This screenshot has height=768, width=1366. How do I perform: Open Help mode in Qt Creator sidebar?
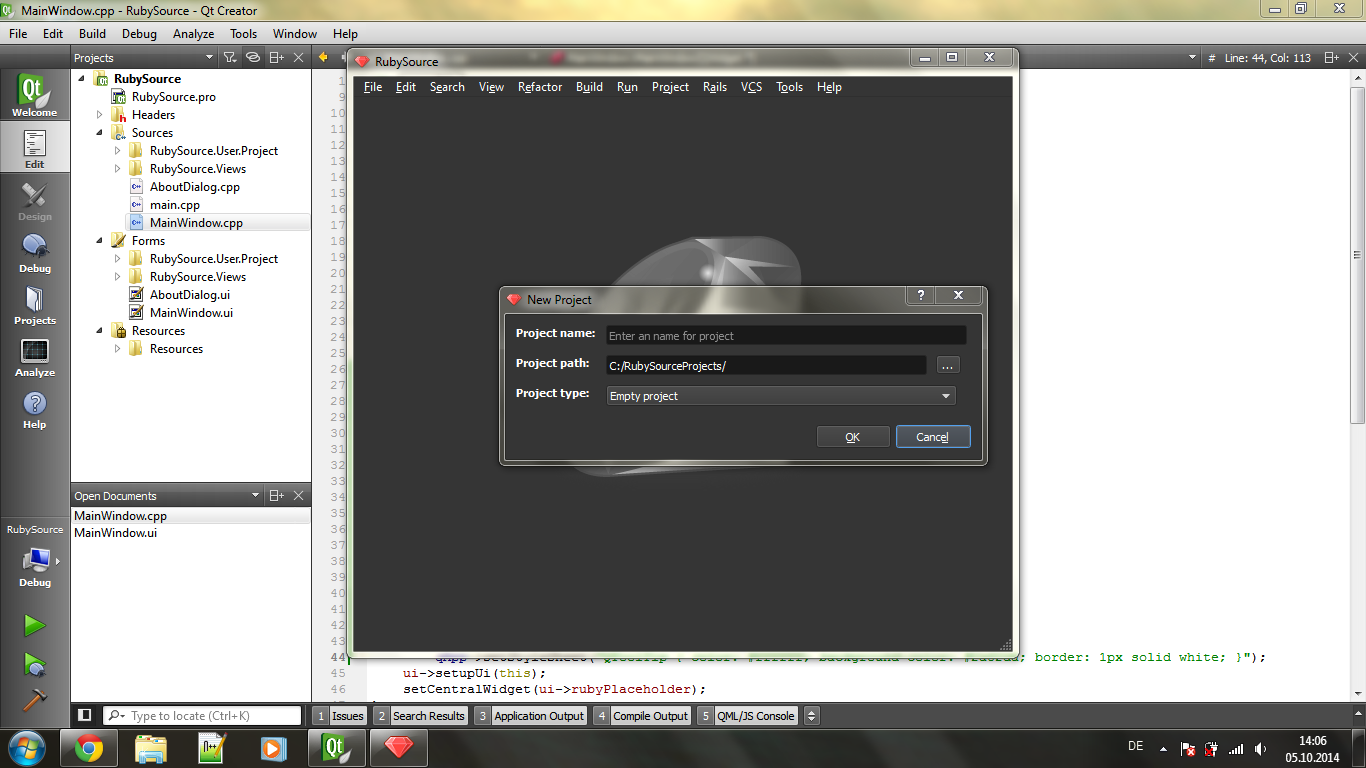35,408
